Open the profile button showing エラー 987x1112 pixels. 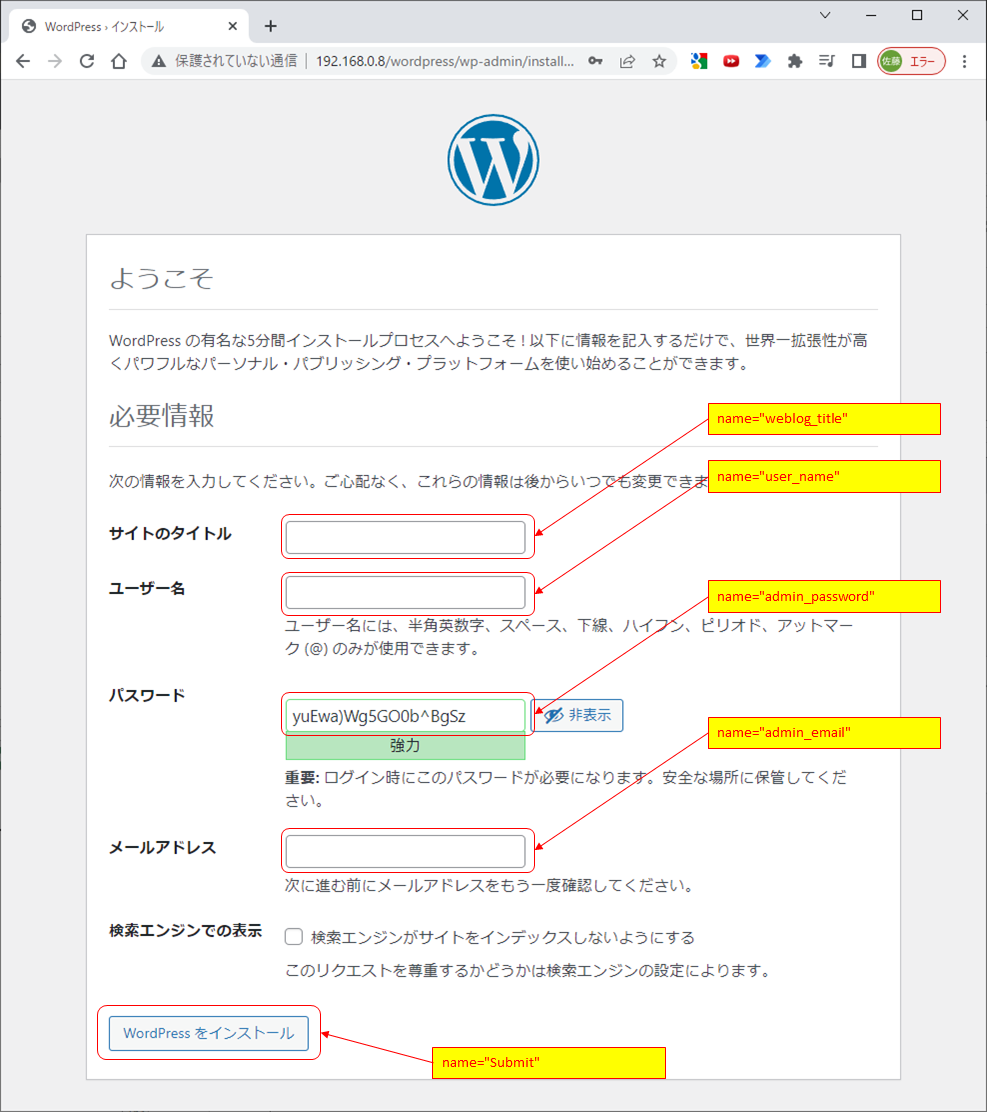pos(911,62)
